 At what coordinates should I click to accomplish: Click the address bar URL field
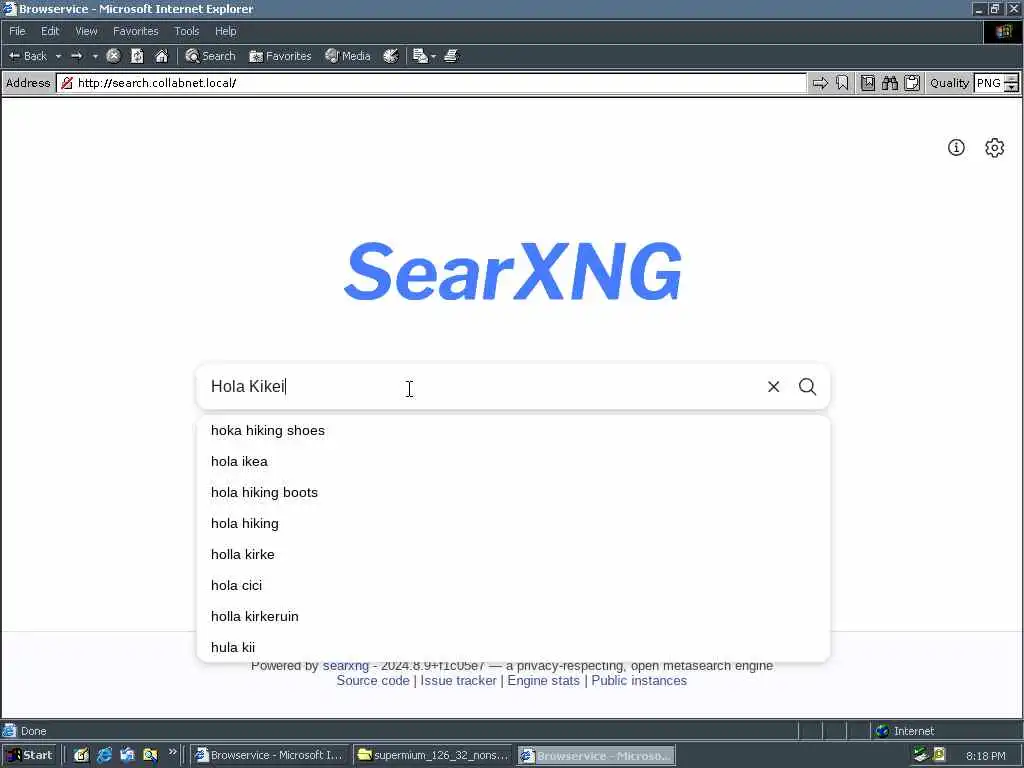(431, 83)
